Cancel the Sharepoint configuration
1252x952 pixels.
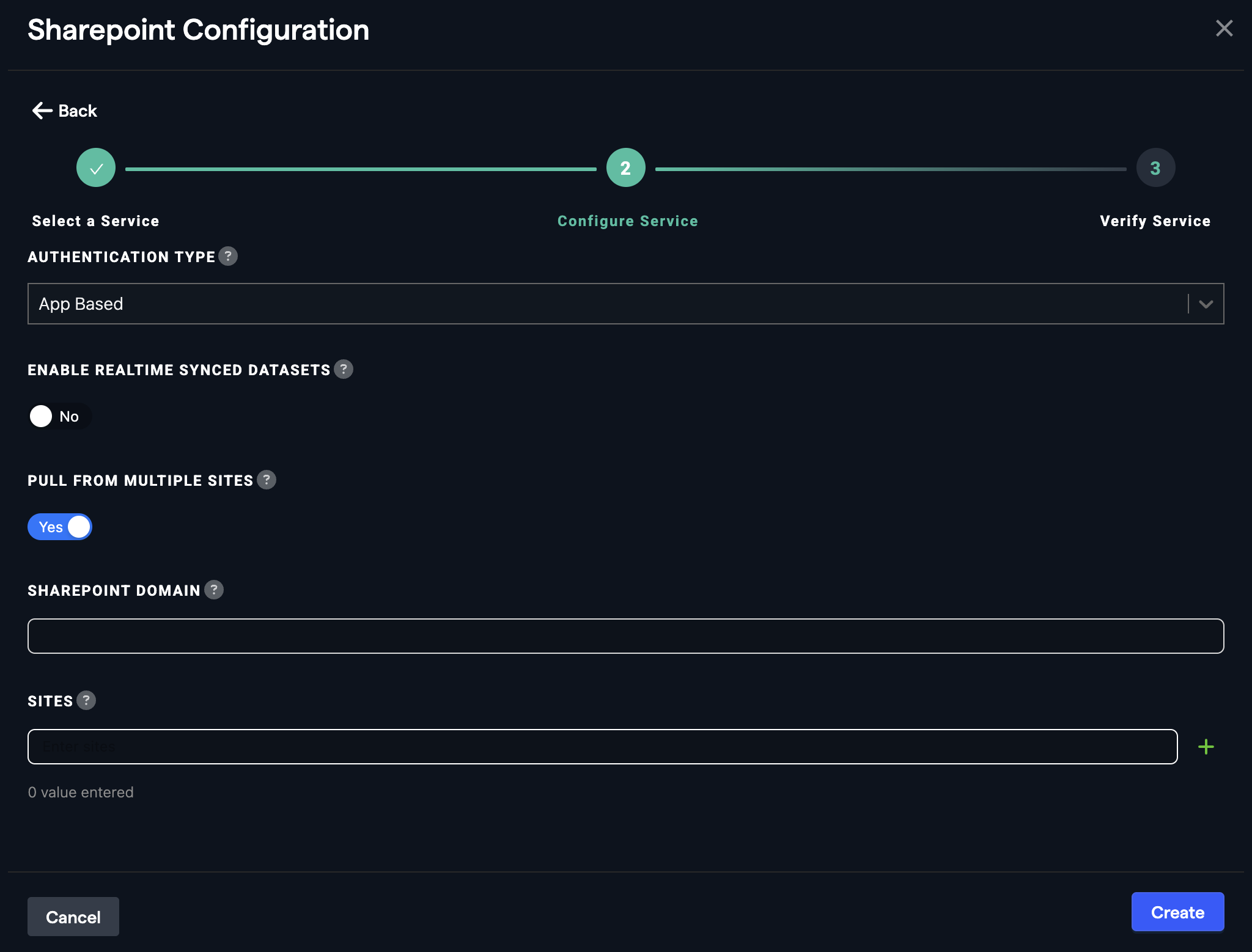[73, 917]
